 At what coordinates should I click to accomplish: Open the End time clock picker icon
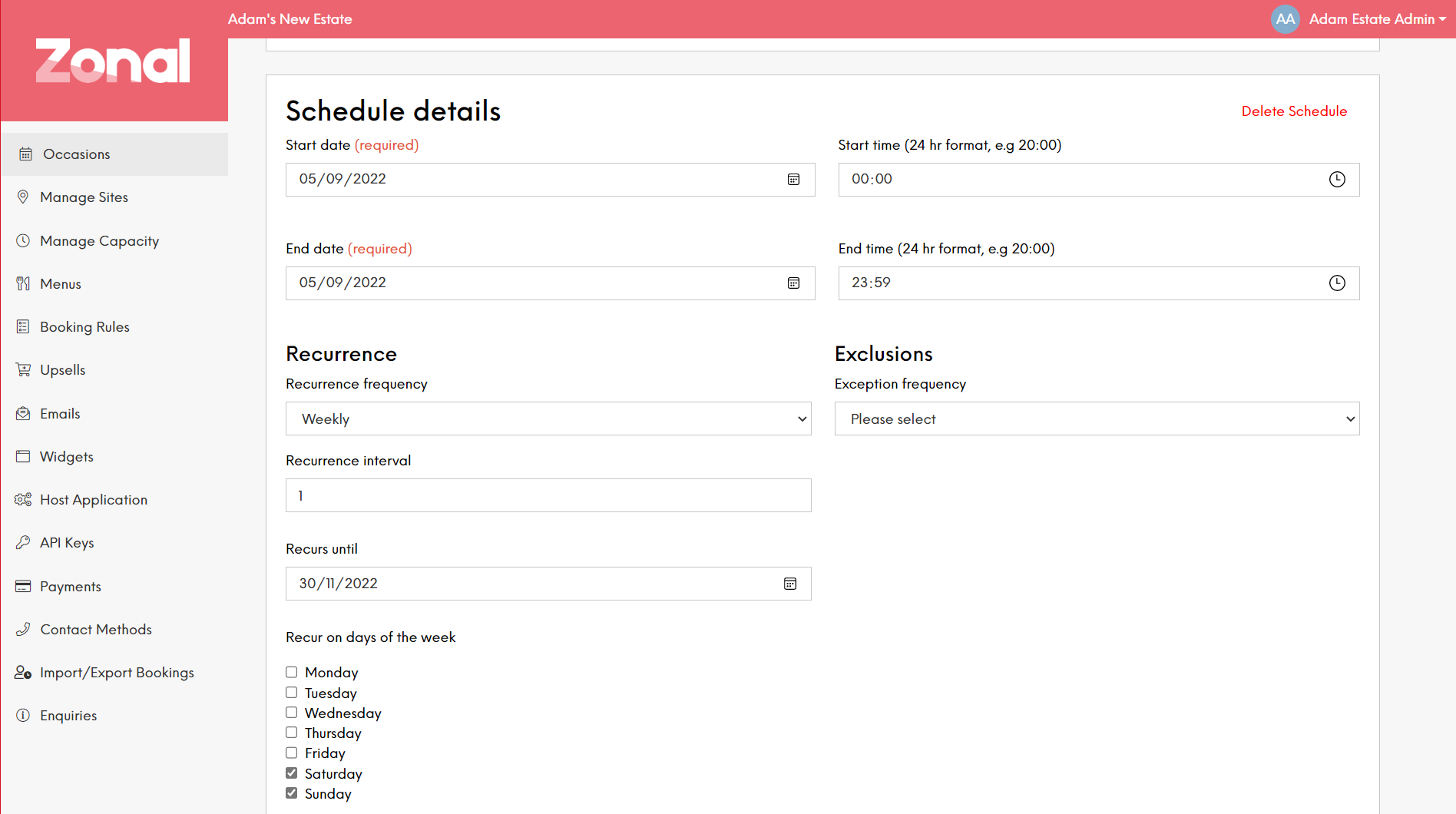coord(1337,283)
